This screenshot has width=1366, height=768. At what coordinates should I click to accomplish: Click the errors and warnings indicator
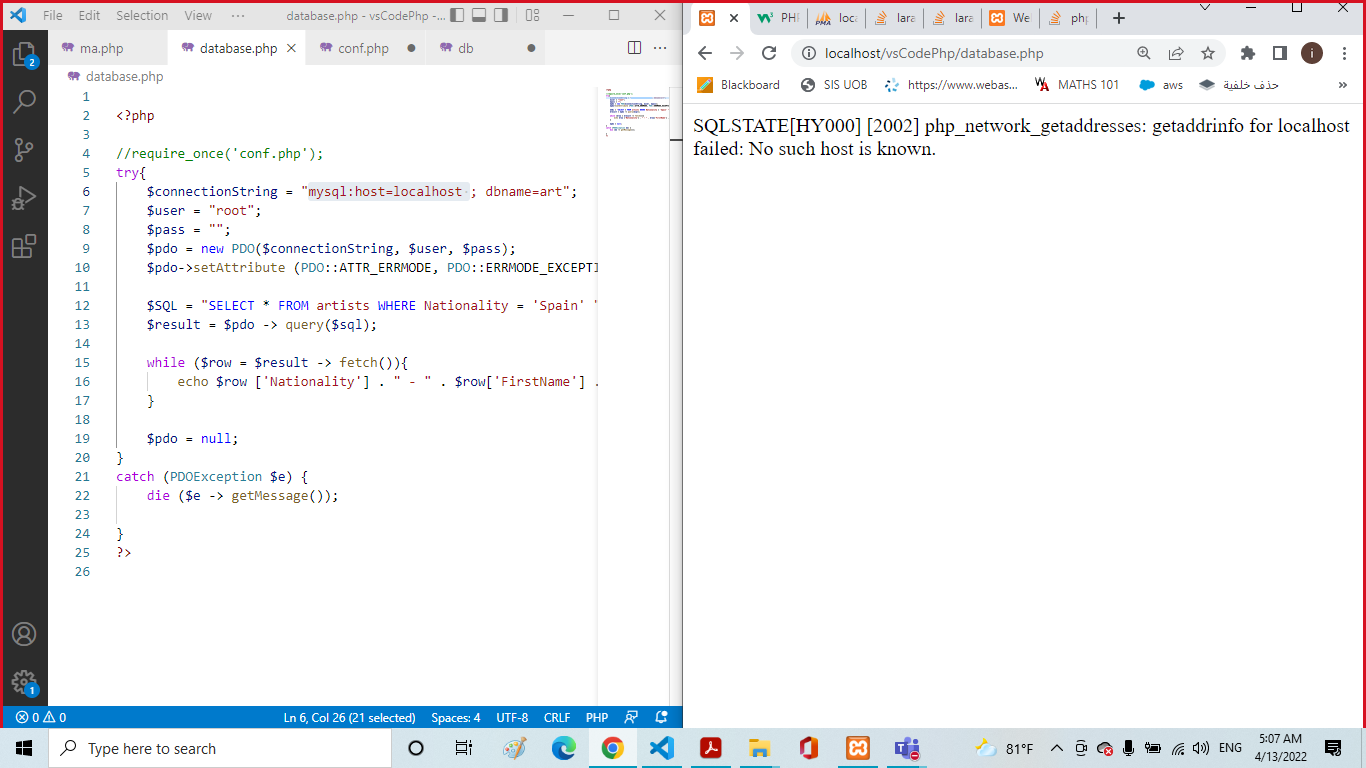coord(40,717)
